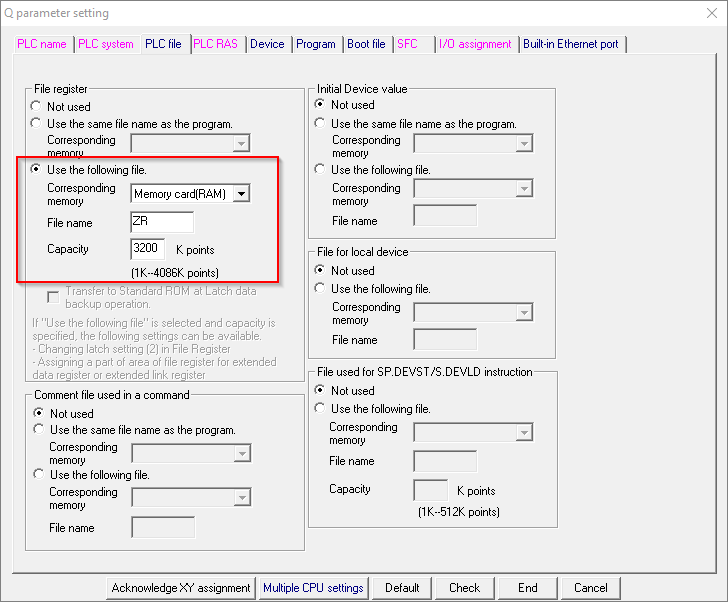Click the Acknowledge XY assignment button
728x602 pixels.
(181, 588)
